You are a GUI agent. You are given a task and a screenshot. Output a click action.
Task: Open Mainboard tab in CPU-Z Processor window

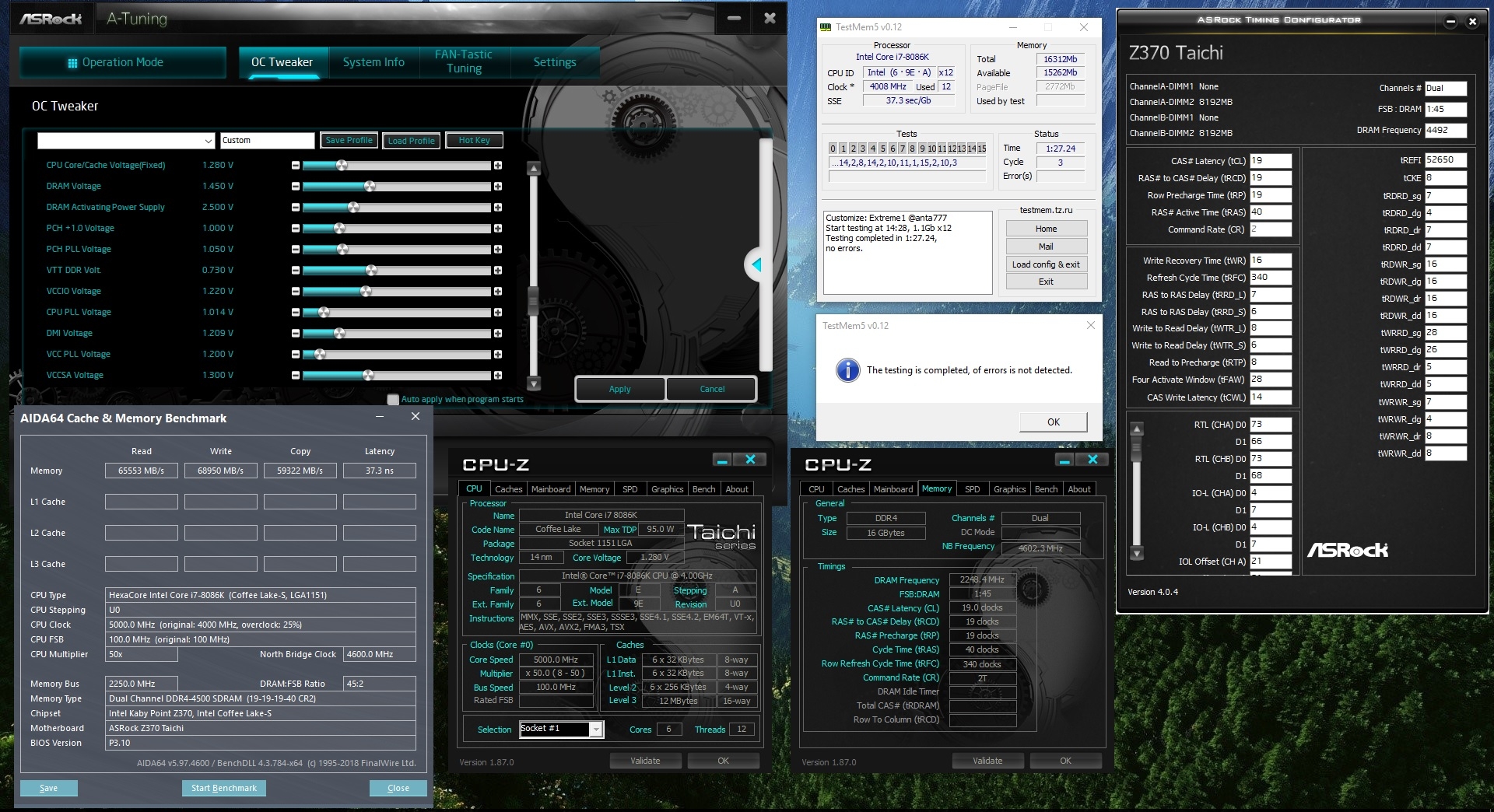[551, 489]
